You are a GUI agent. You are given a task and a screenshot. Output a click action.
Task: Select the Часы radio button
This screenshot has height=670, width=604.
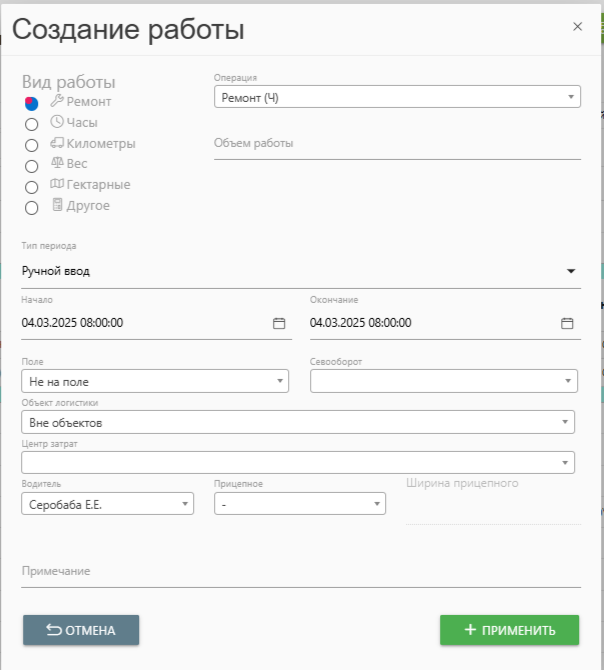[x=31, y=124]
